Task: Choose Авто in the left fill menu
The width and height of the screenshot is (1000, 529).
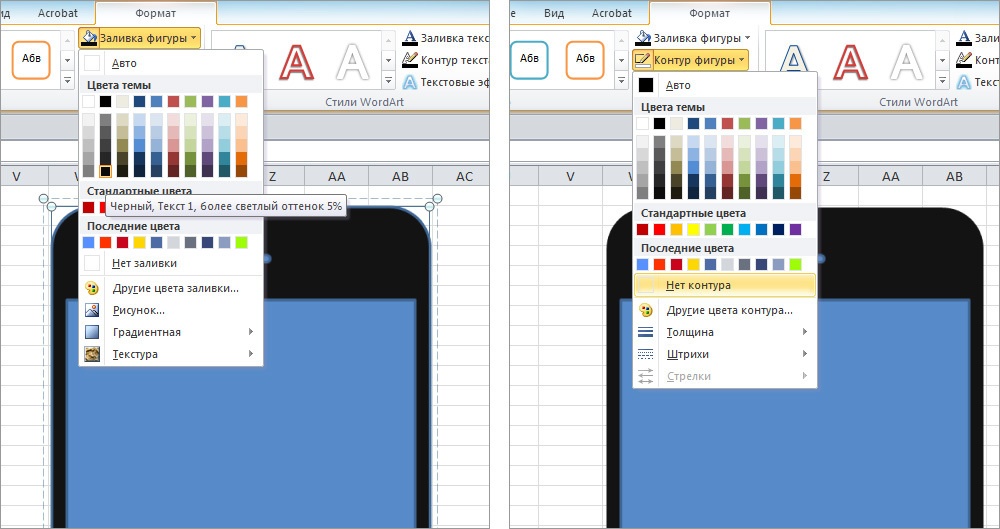Action: pyautogui.click(x=171, y=63)
